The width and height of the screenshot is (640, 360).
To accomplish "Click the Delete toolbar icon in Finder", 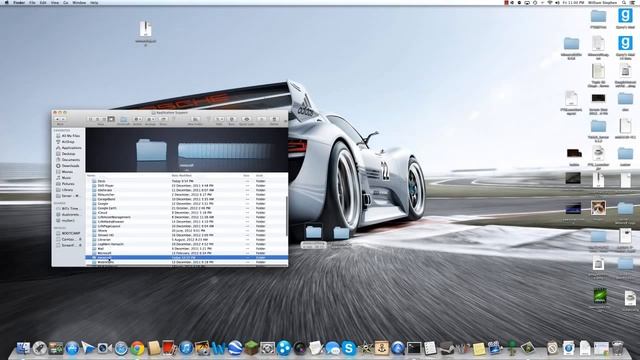I will tap(274, 119).
